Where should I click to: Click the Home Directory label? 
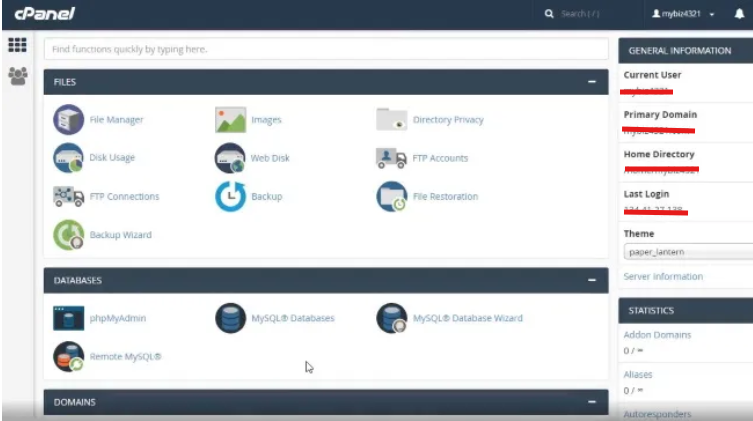pyautogui.click(x=659, y=154)
